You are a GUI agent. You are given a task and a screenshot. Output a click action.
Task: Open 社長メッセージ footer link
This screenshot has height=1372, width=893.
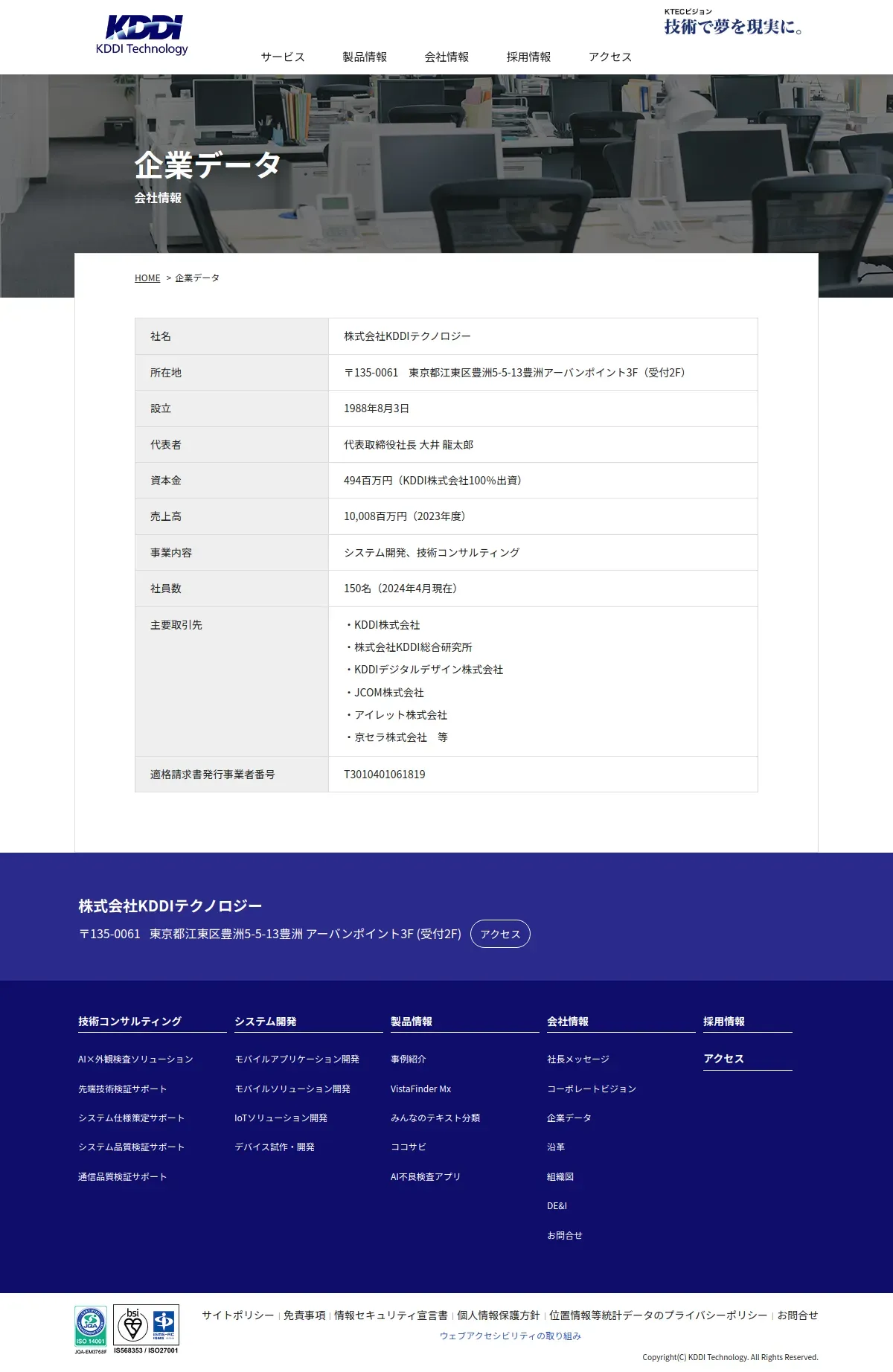pyautogui.click(x=578, y=1060)
